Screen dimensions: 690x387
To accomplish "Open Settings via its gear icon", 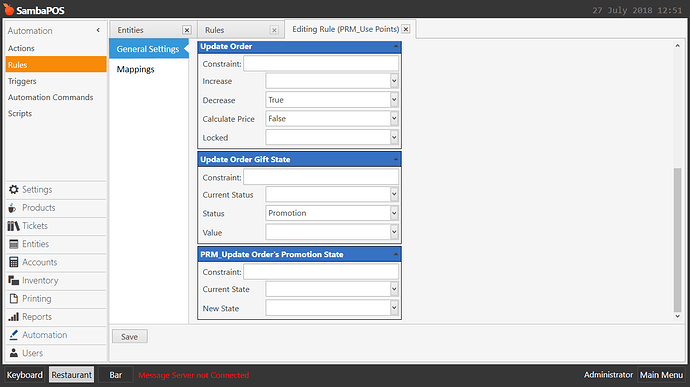I will pos(14,189).
